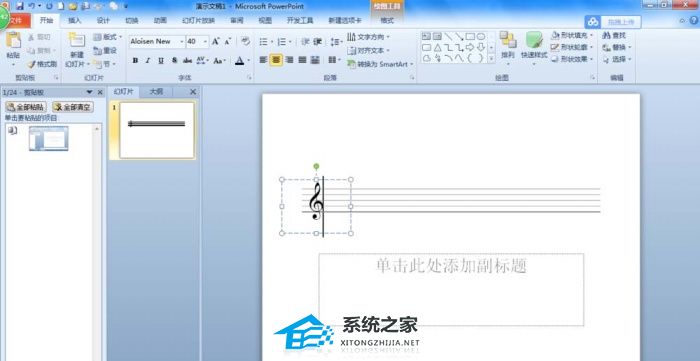Toggle Underline formatting

pos(161,61)
